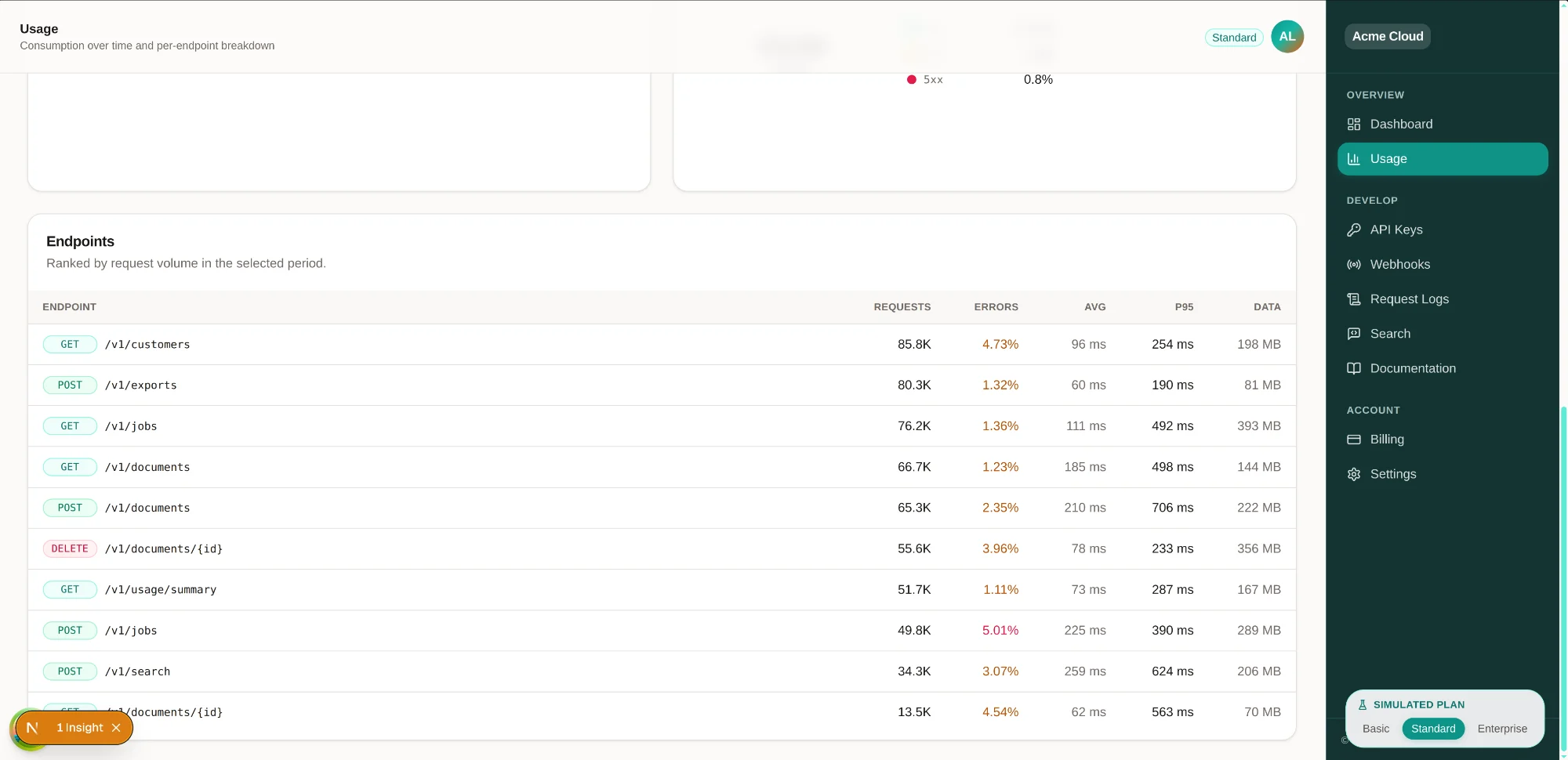
Task: Click the Usage bar chart icon
Action: [x=1354, y=158]
